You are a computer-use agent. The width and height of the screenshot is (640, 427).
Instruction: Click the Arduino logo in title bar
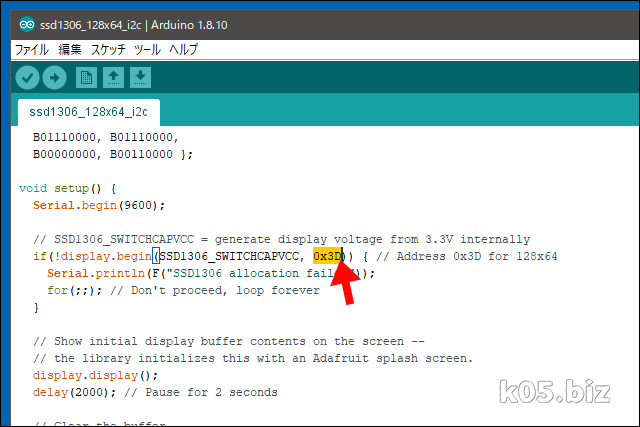27,25
